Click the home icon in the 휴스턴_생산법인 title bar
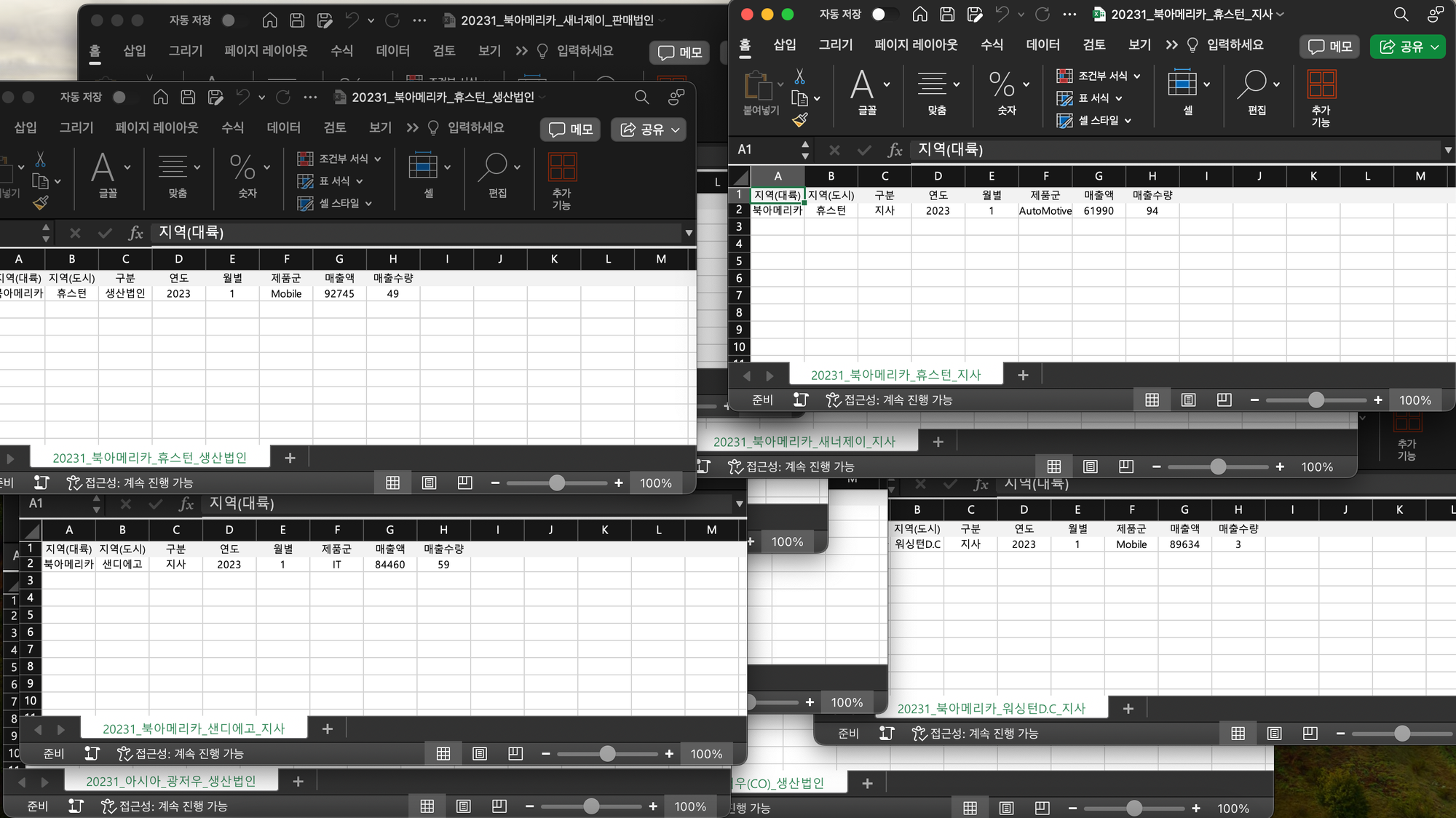Viewport: 1456px width, 818px height. pos(161,98)
